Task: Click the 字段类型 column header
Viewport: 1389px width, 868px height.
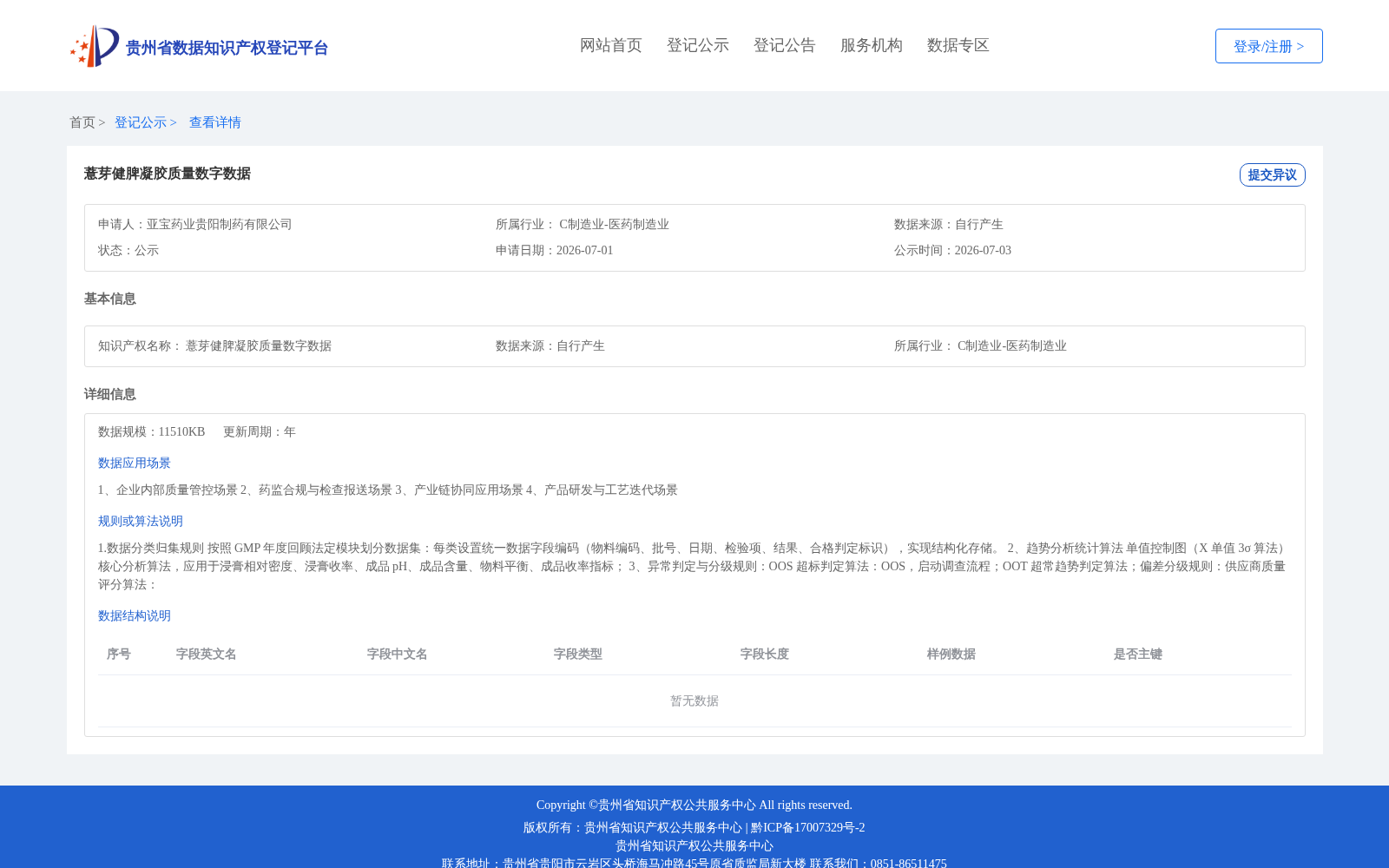Action: pos(578,654)
